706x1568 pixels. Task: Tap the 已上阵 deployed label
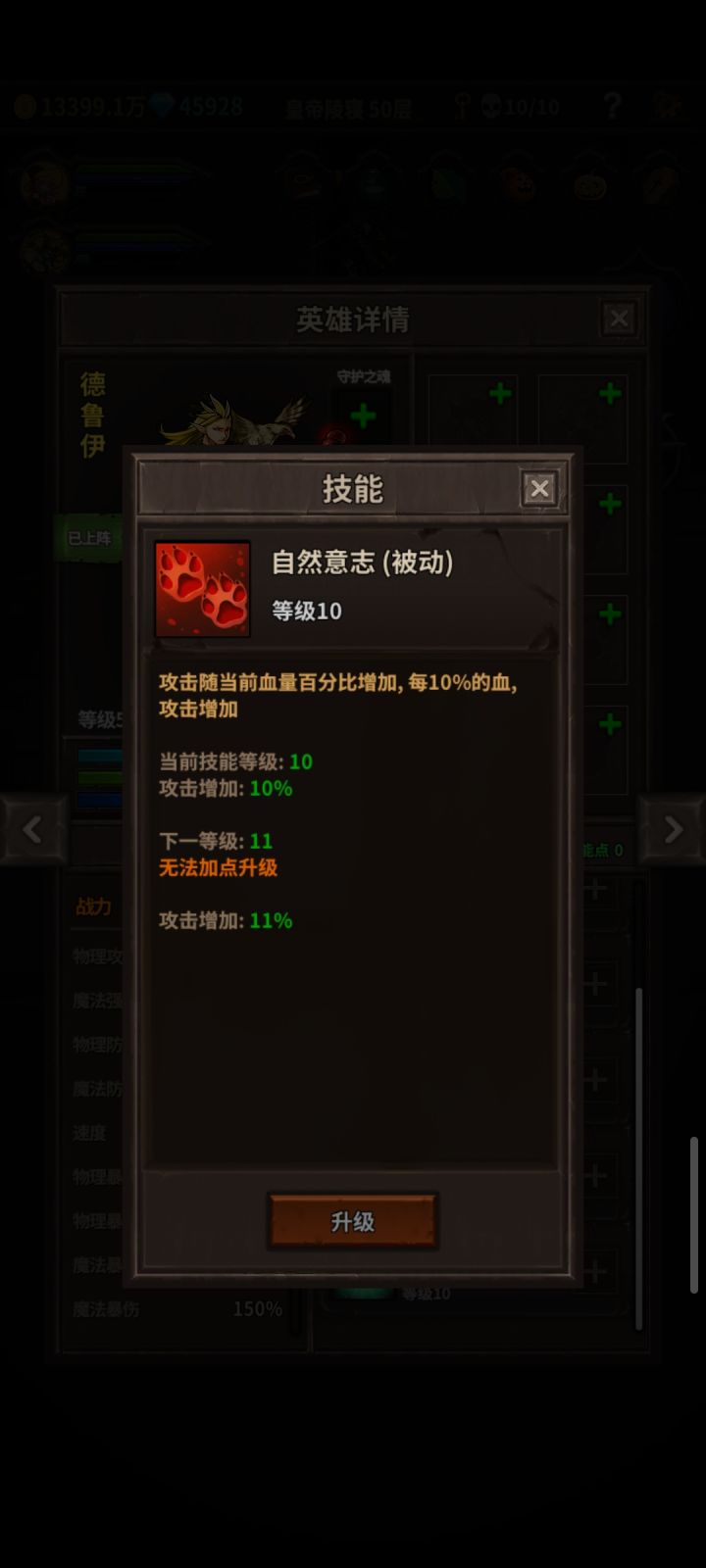(x=88, y=538)
